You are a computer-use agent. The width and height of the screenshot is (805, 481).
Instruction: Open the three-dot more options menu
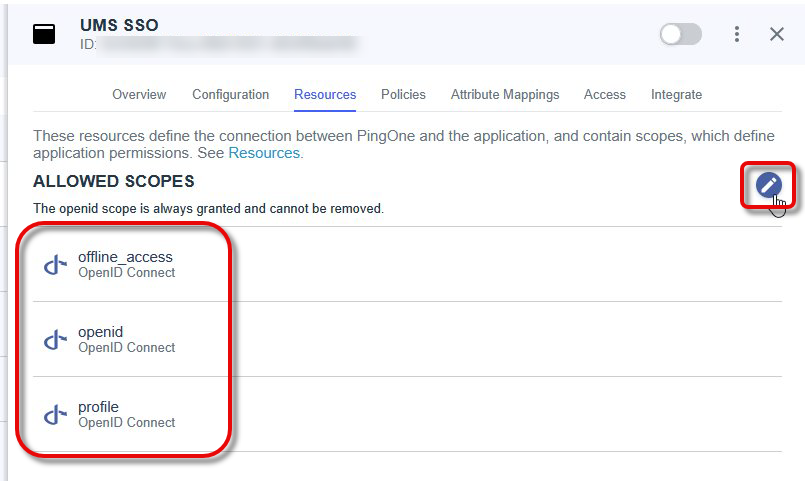[737, 34]
